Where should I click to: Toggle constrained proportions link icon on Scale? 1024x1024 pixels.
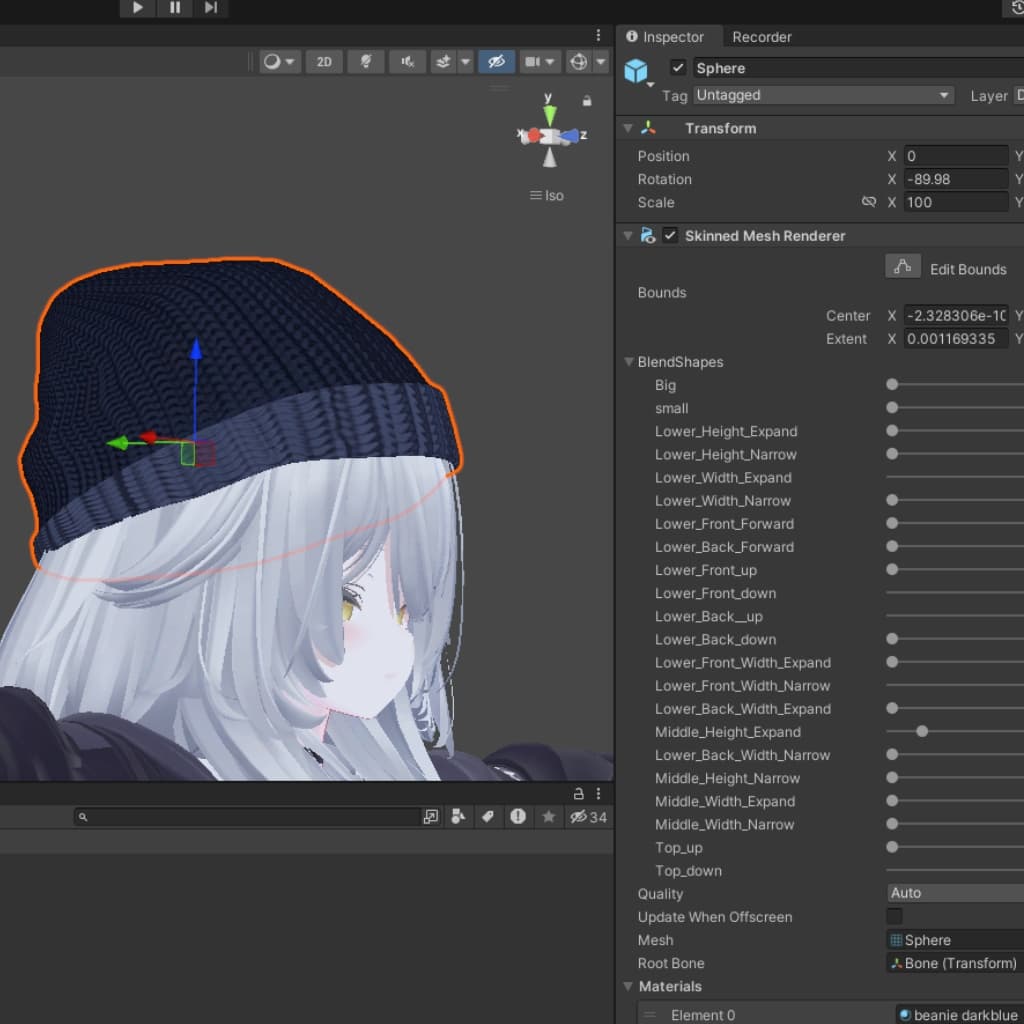coord(868,202)
